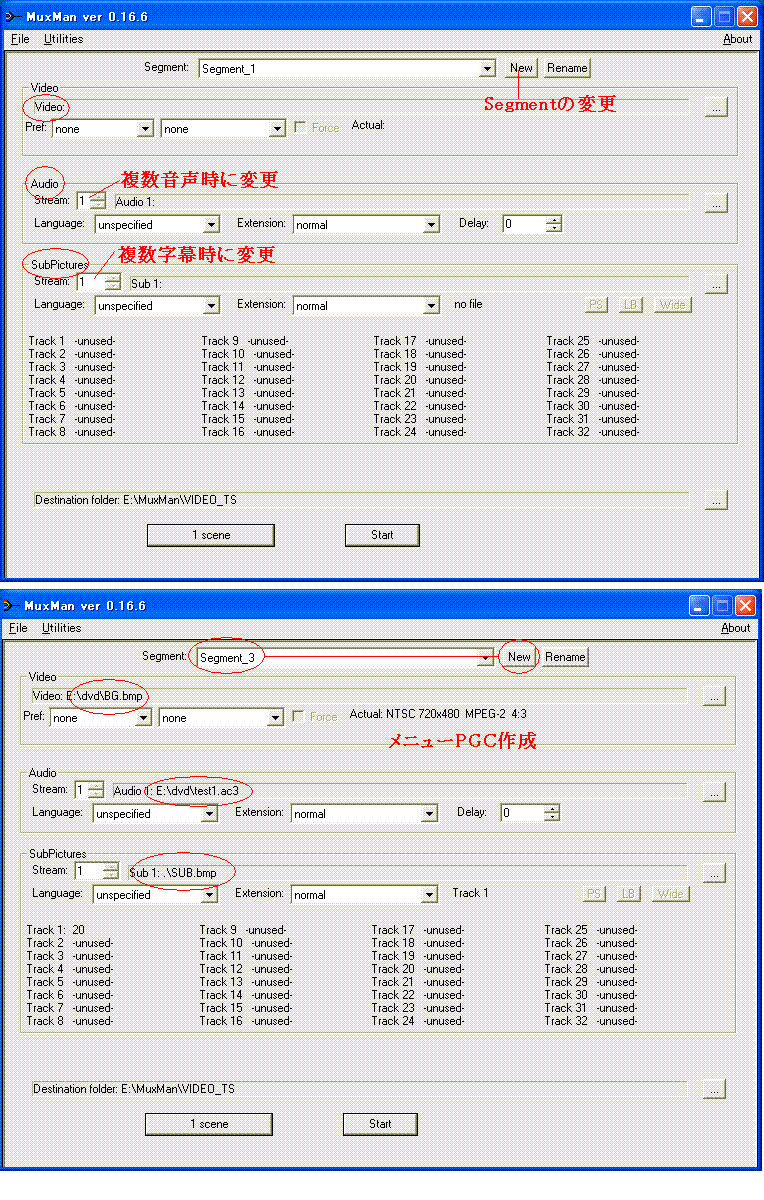Click Rename segment button in lower window
764x1200 pixels.
point(565,657)
